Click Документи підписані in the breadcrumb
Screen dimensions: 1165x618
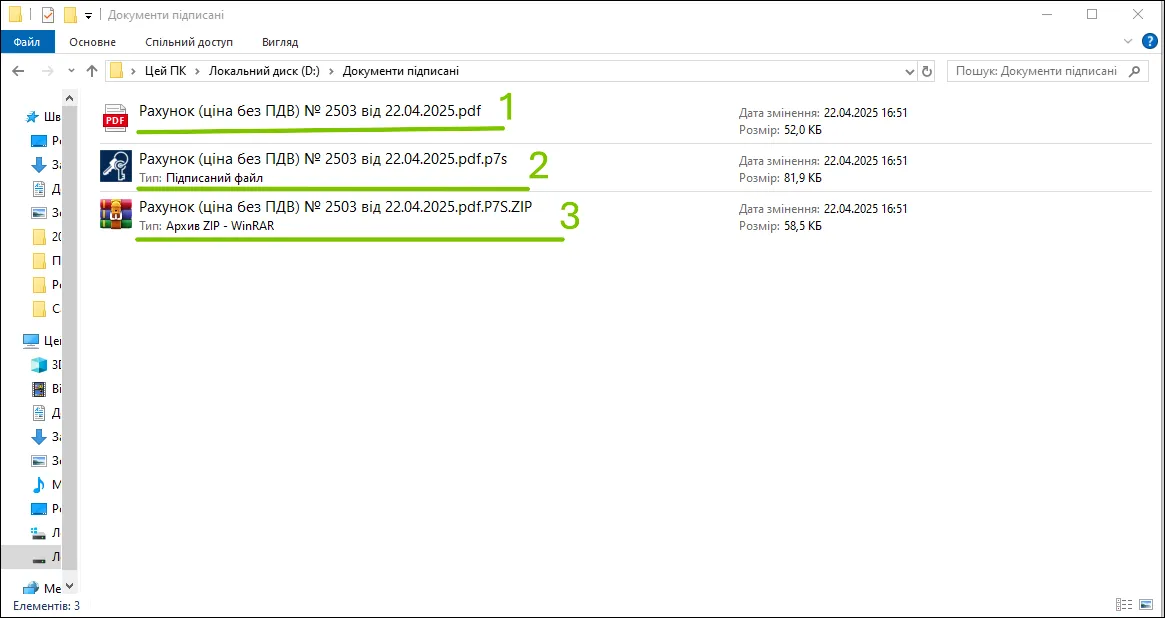[400, 71]
